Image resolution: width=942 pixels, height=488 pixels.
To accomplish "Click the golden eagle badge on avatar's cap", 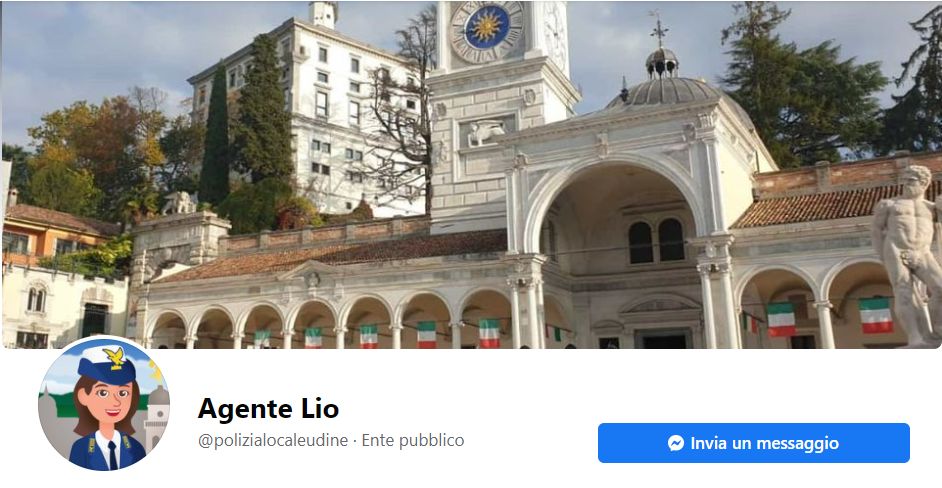I will coord(114,358).
